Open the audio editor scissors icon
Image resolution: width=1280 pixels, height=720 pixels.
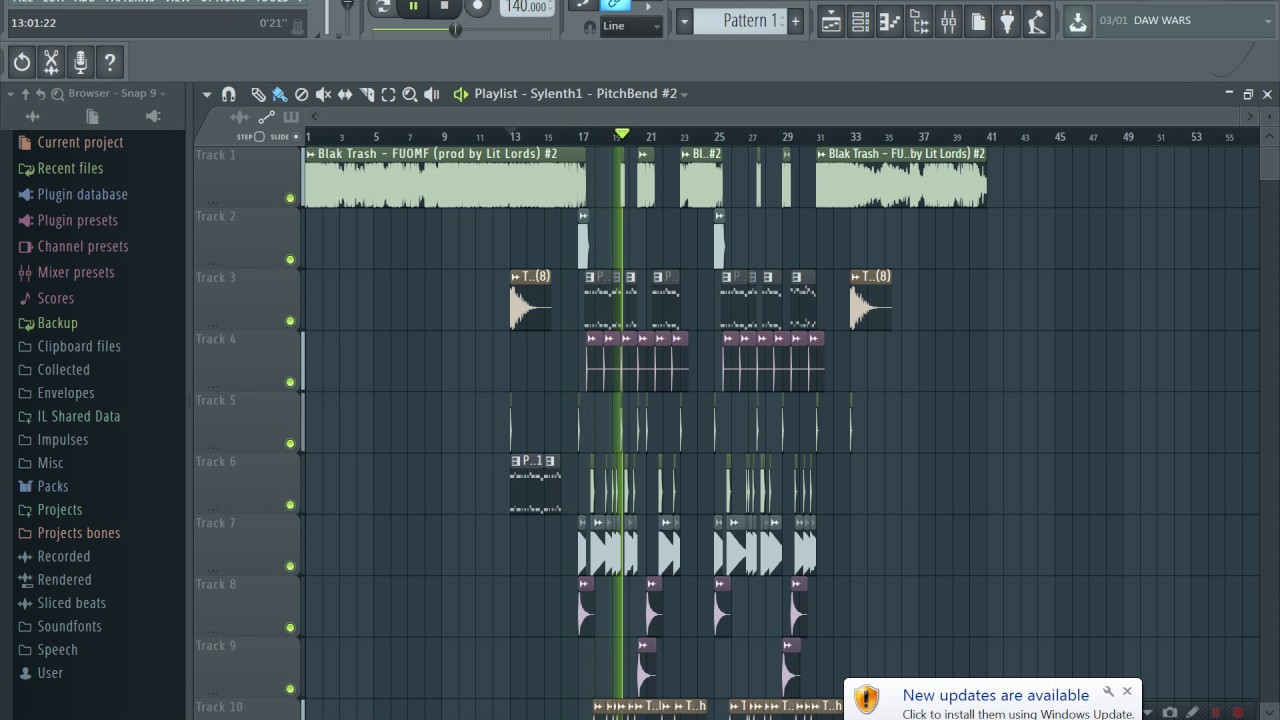click(x=51, y=62)
